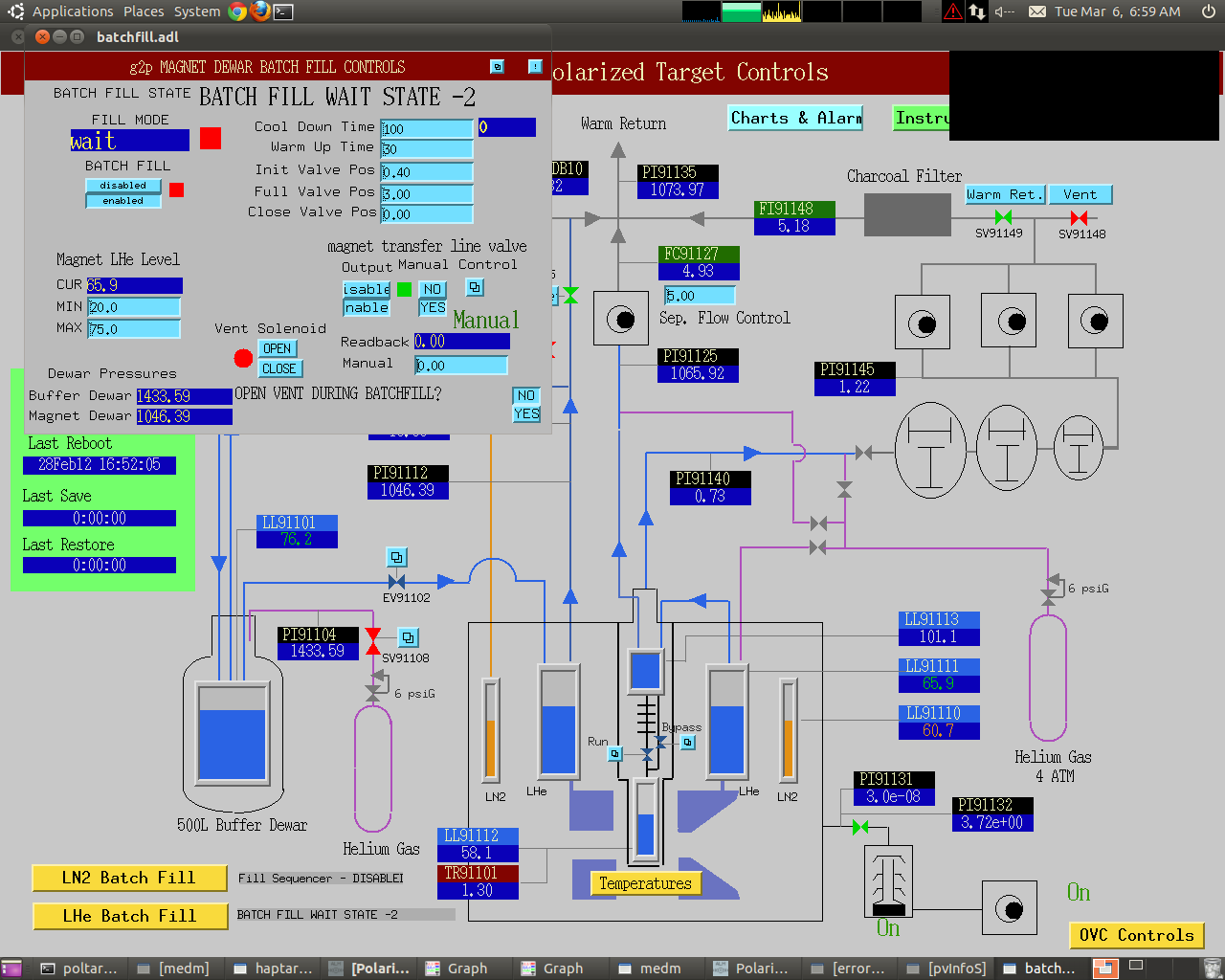The height and width of the screenshot is (980, 1225).
Task: Click the red SV91108 valve symbol
Action: [x=373, y=642]
